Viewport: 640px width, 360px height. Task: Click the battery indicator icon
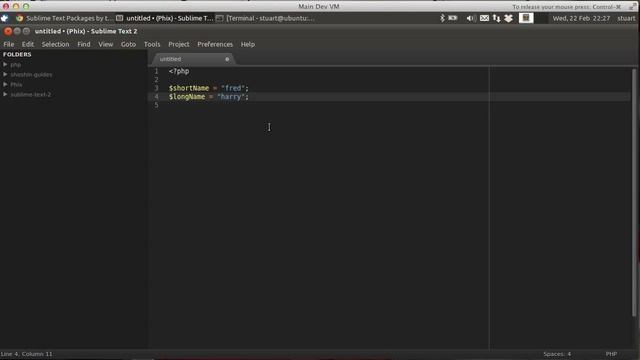coord(453,18)
